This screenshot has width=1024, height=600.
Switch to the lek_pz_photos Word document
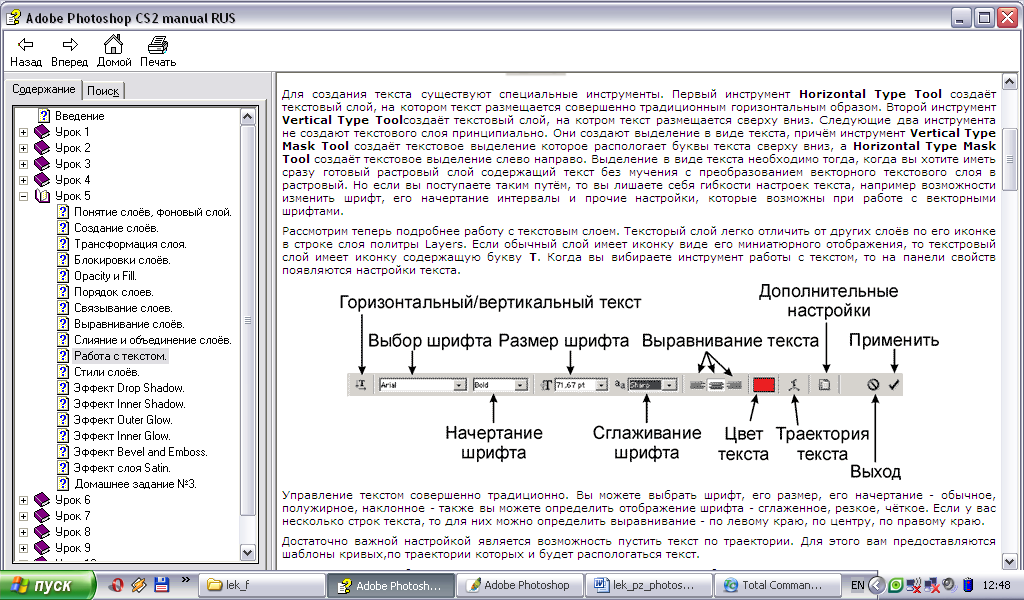[x=650, y=585]
